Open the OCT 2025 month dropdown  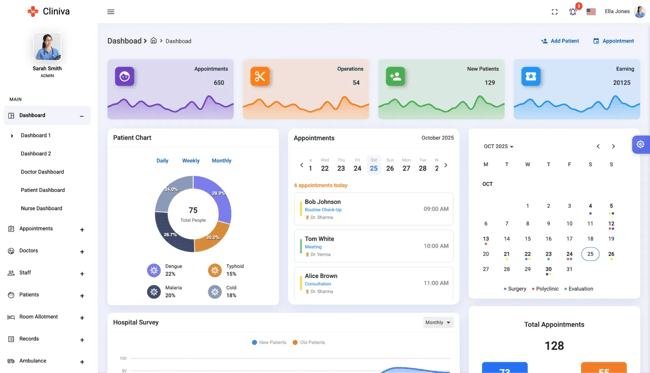(498, 146)
